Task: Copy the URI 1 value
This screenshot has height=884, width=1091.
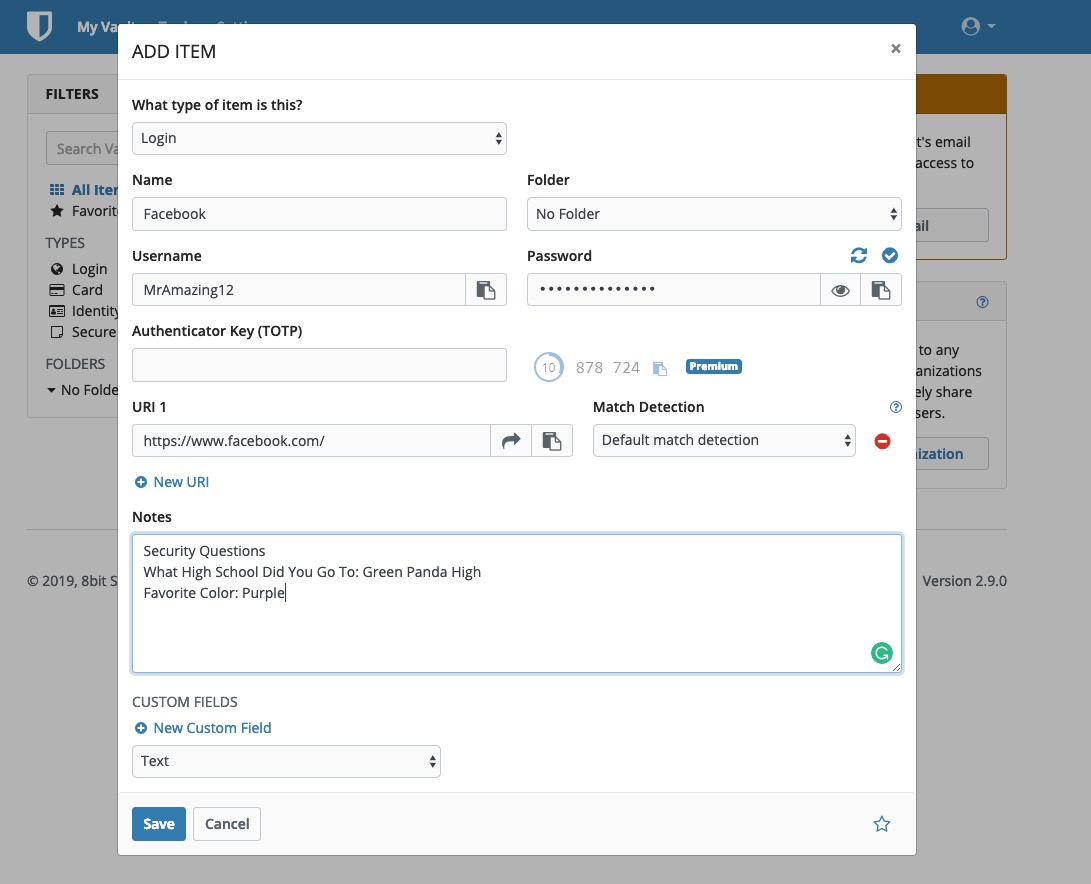Action: point(552,441)
